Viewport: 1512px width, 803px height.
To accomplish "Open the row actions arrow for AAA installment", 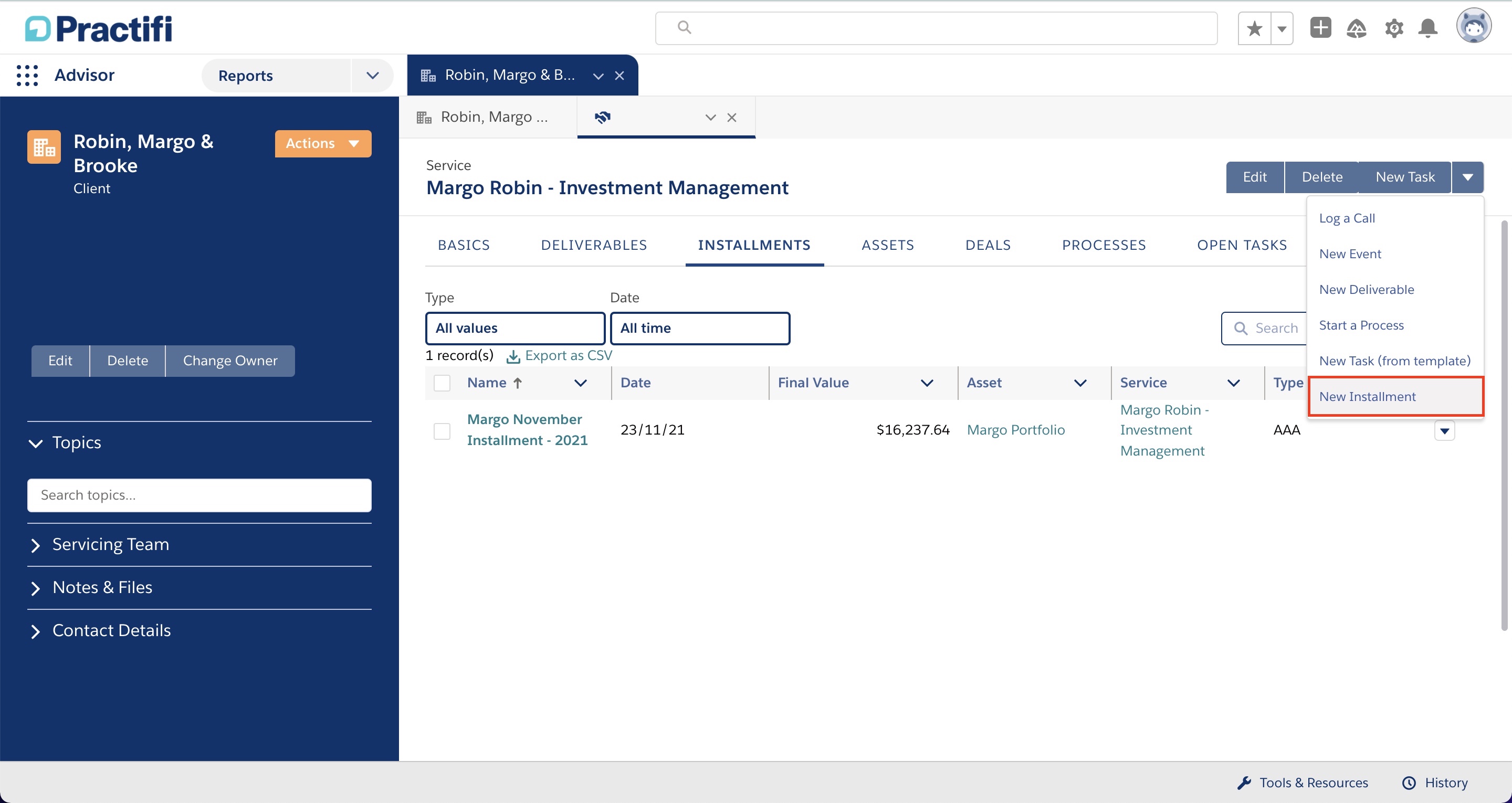I will pyautogui.click(x=1444, y=431).
